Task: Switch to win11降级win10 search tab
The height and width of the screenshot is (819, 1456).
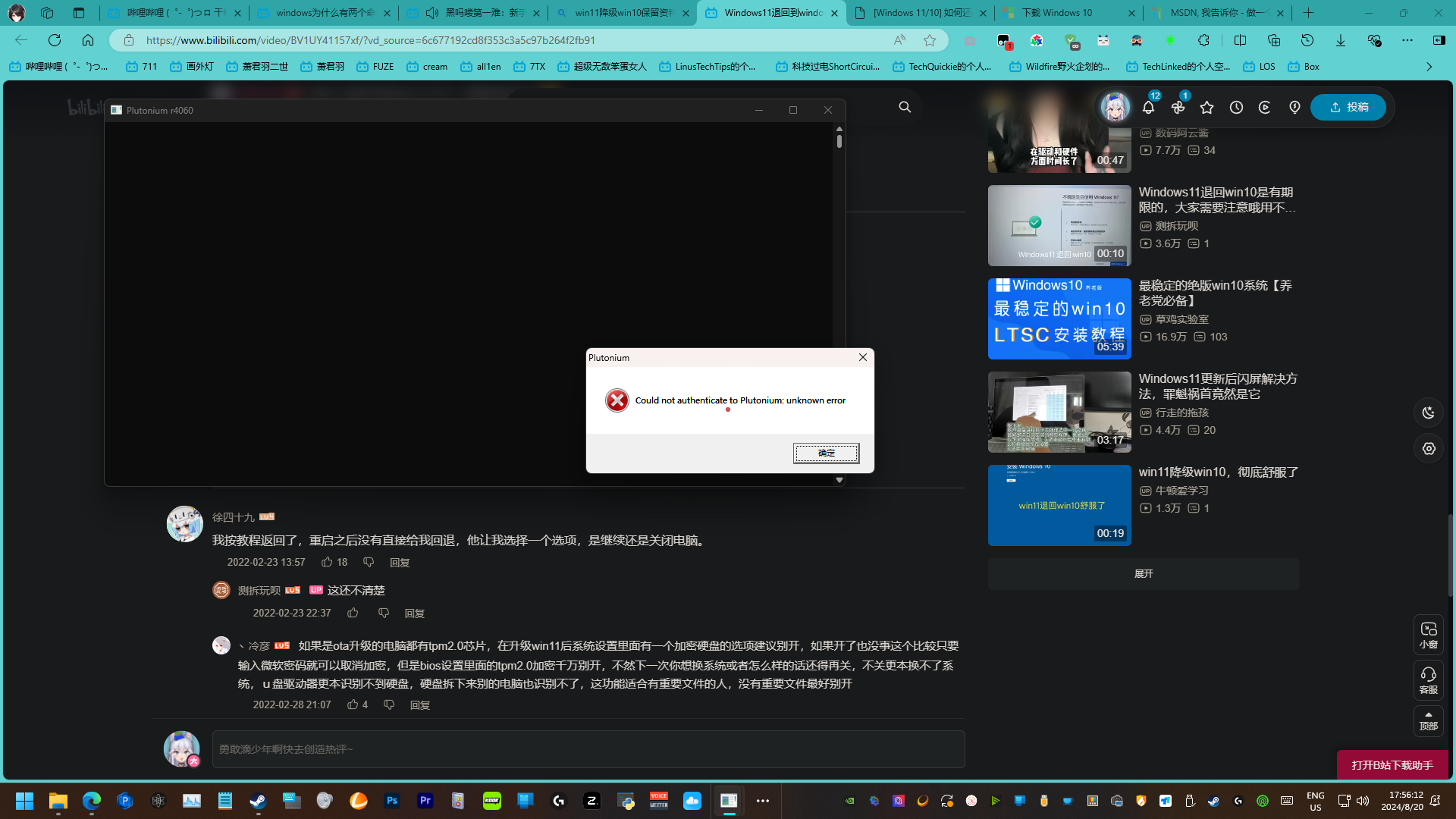Action: [x=622, y=13]
